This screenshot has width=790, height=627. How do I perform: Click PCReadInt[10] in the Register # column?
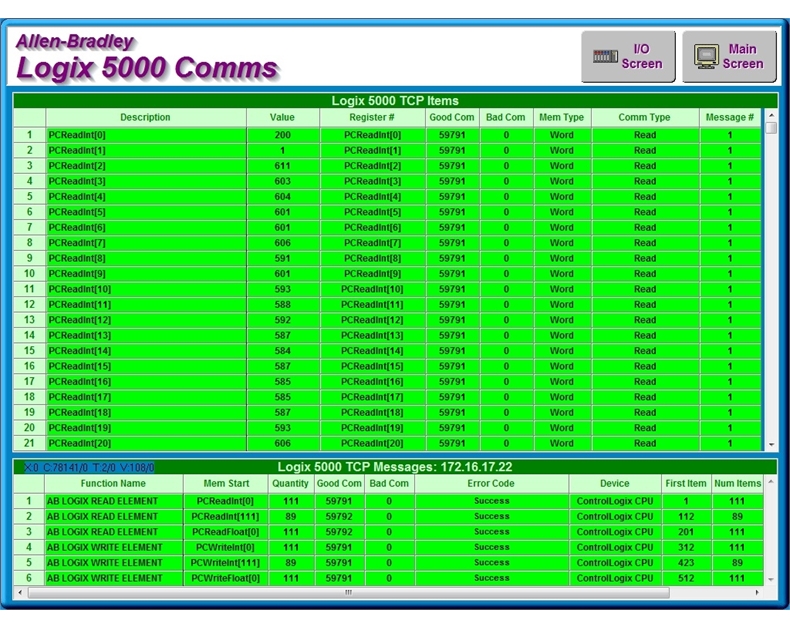coord(372,289)
